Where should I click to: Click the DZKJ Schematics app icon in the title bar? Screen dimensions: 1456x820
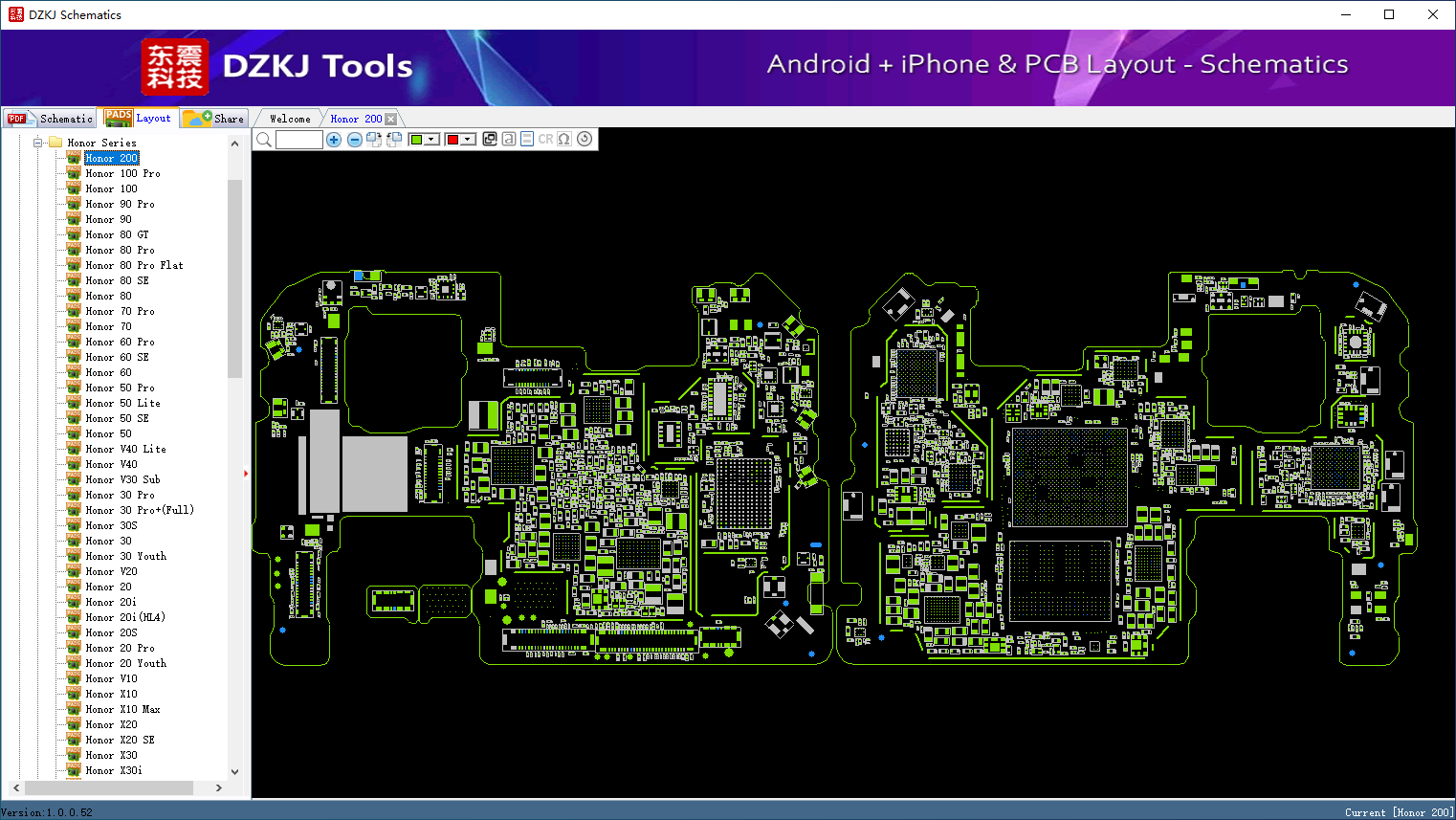point(15,14)
